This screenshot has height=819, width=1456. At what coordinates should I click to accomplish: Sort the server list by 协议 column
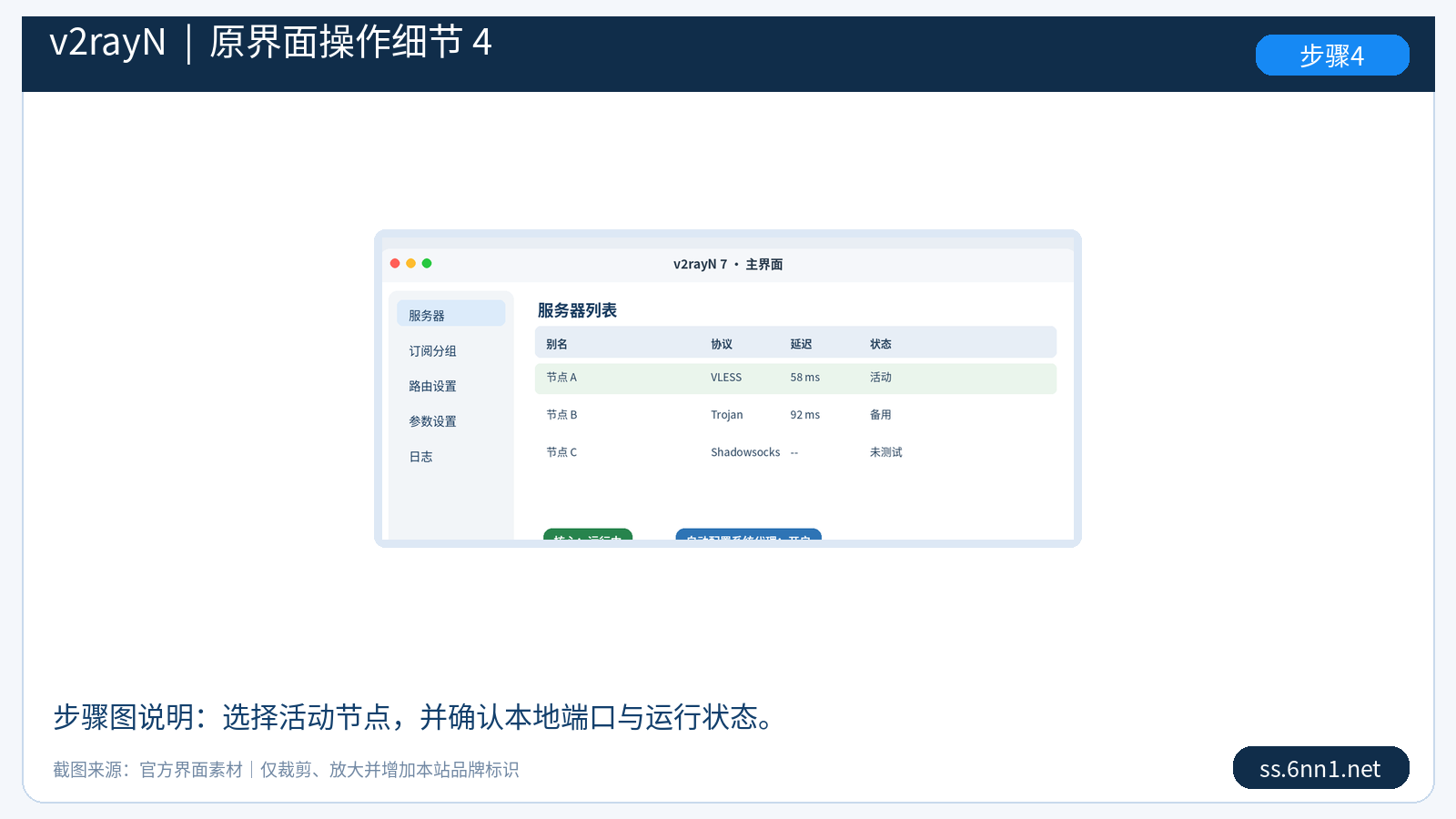[x=722, y=344]
